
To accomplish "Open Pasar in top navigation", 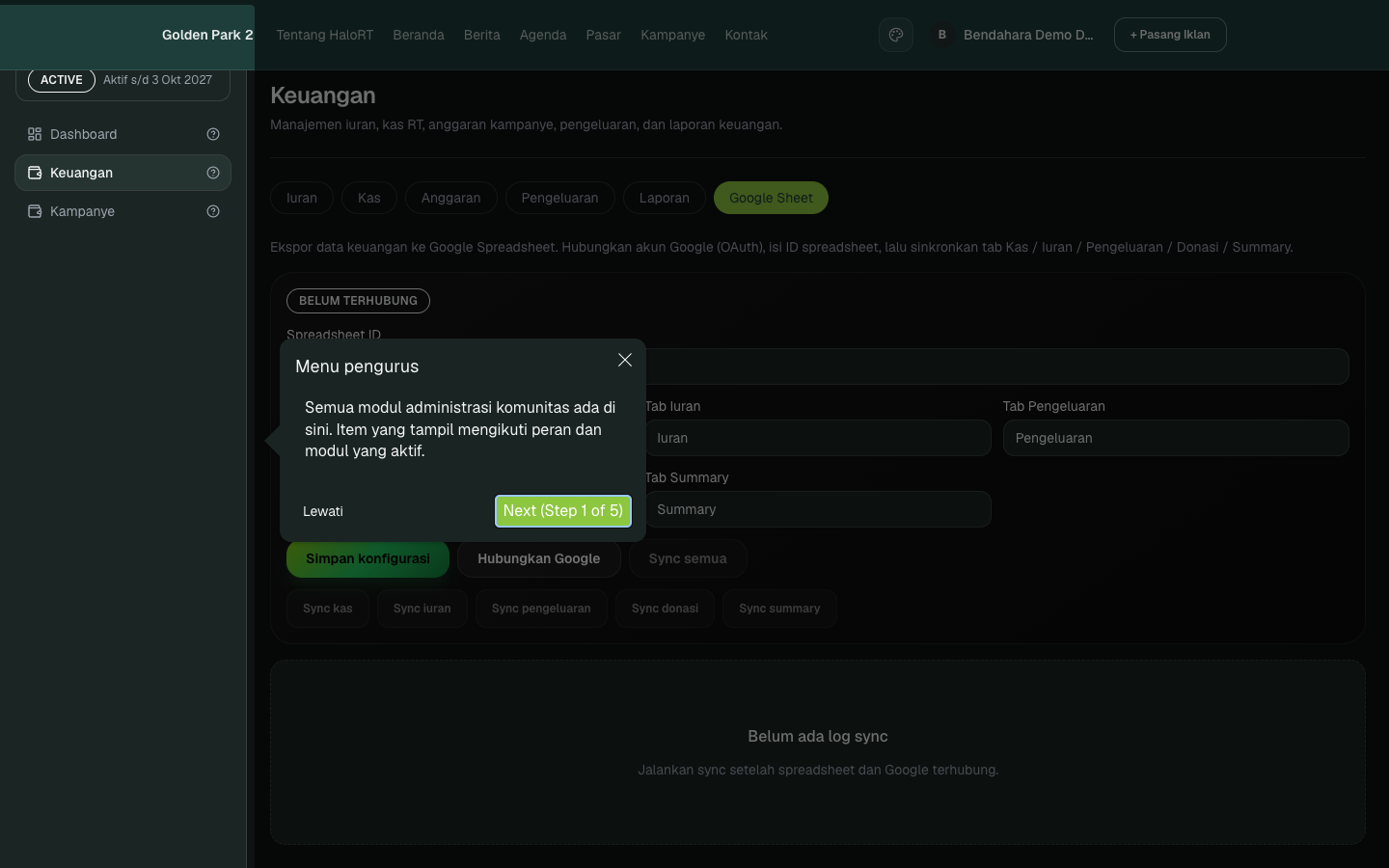I will click(x=604, y=35).
